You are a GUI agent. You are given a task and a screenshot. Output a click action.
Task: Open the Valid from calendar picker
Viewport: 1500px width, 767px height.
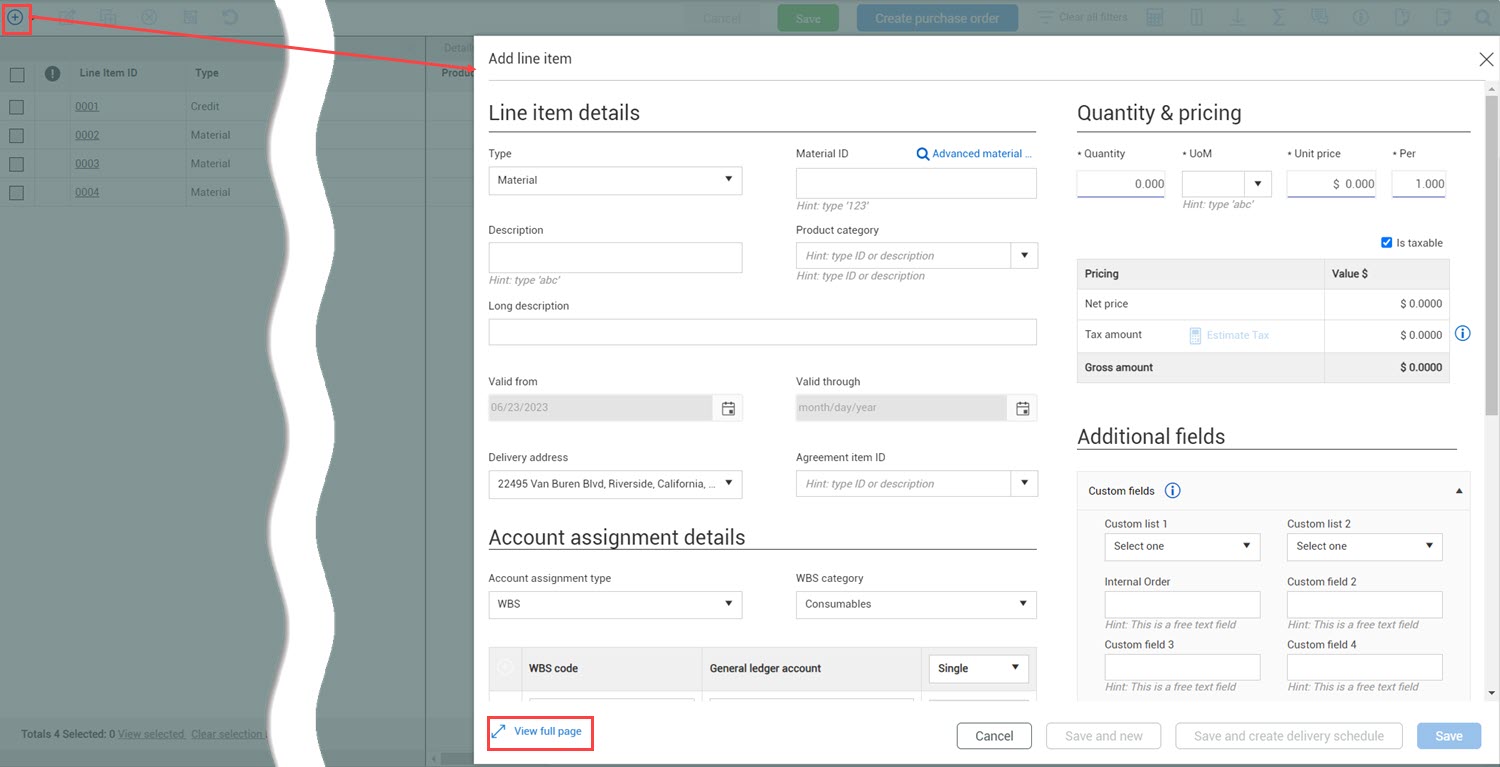click(x=728, y=408)
